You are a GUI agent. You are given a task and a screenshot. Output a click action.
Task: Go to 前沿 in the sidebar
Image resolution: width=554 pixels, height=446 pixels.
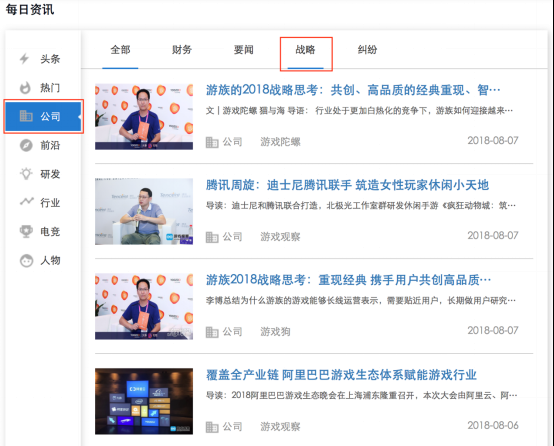click(x=50, y=145)
